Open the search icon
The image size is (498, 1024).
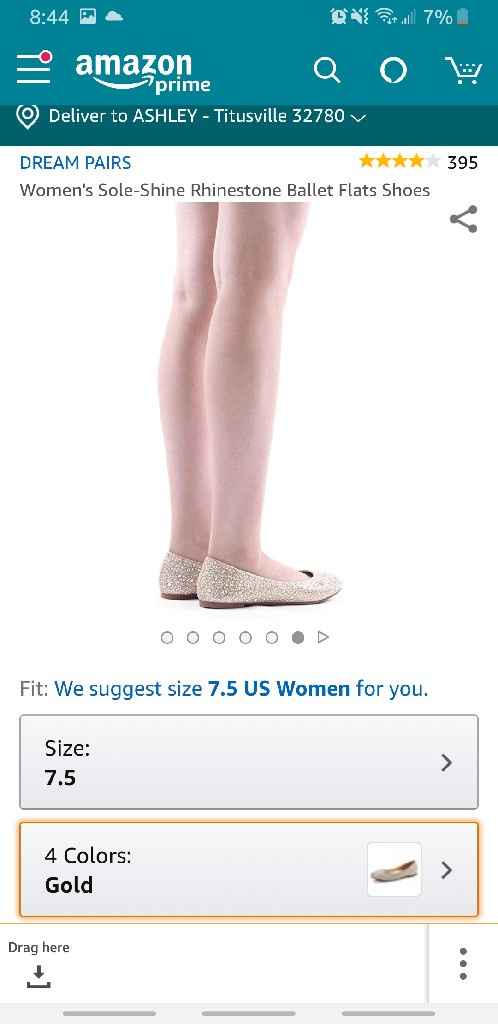pos(327,70)
